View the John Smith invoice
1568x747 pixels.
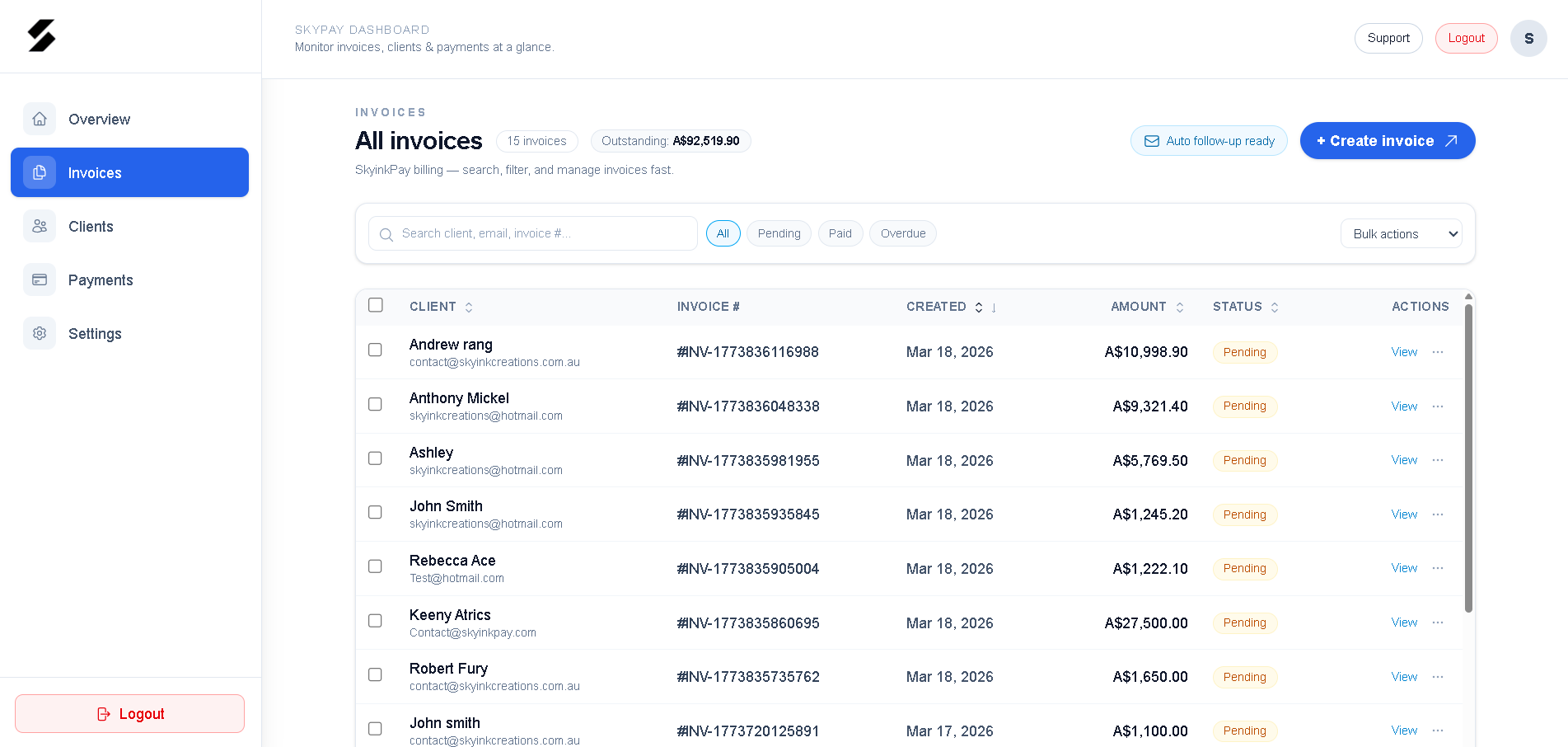[1403, 514]
